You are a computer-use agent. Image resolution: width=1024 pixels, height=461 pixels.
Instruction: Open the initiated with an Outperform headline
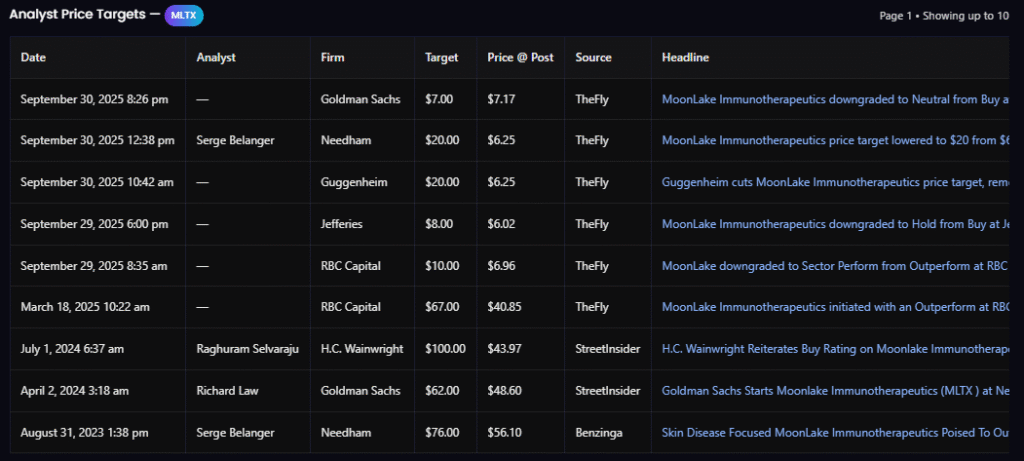pos(835,307)
